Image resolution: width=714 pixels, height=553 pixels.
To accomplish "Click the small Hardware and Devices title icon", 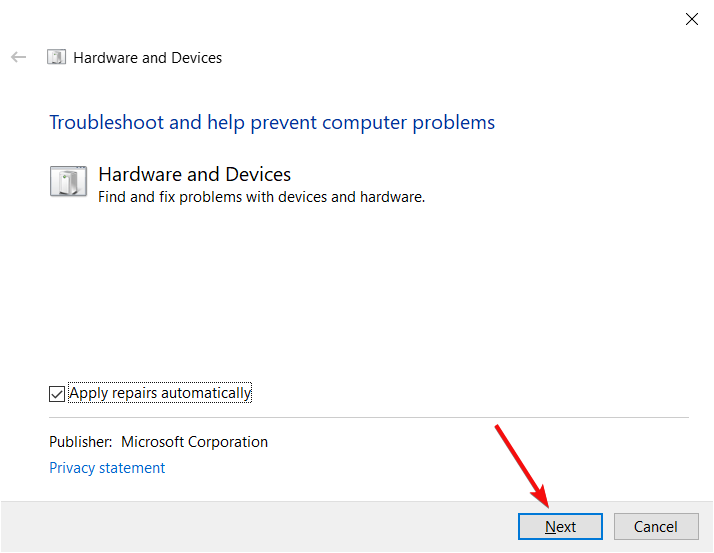I will (x=56, y=57).
